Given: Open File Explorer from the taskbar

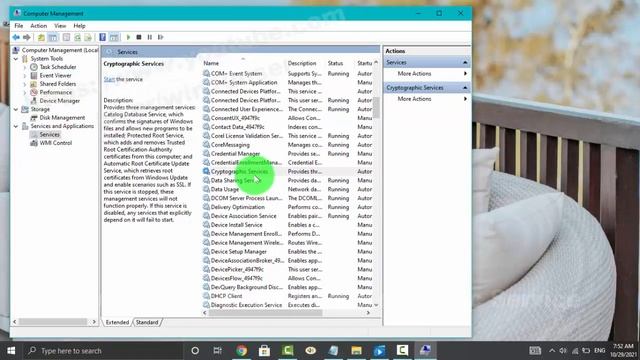Looking at the screenshot, I should pyautogui.click(x=356, y=351).
